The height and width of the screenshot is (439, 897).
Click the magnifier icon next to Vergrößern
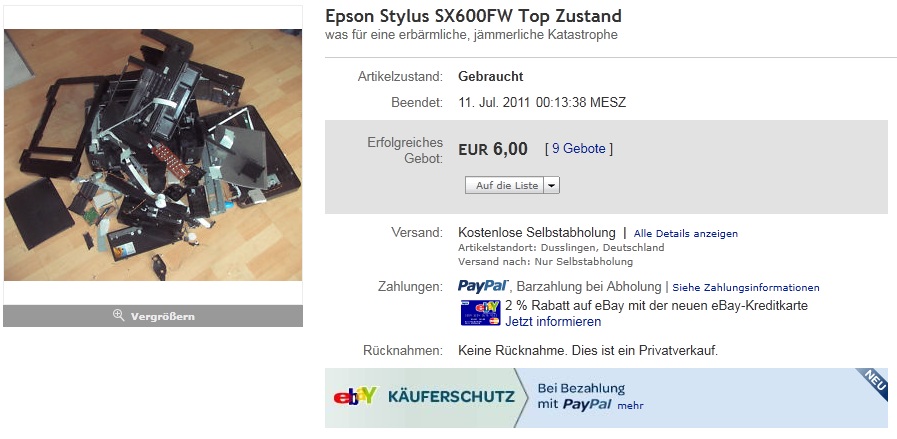pyautogui.click(x=118, y=315)
